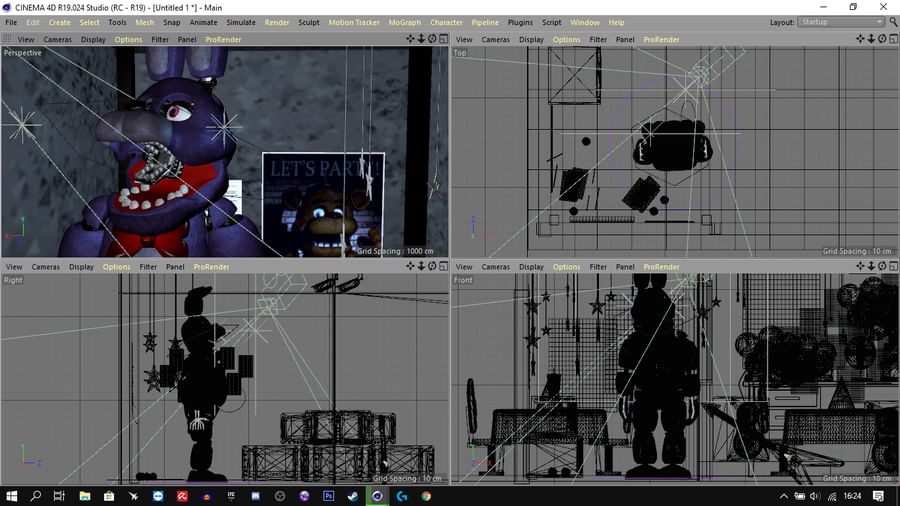Open the Help menu

coord(616,22)
